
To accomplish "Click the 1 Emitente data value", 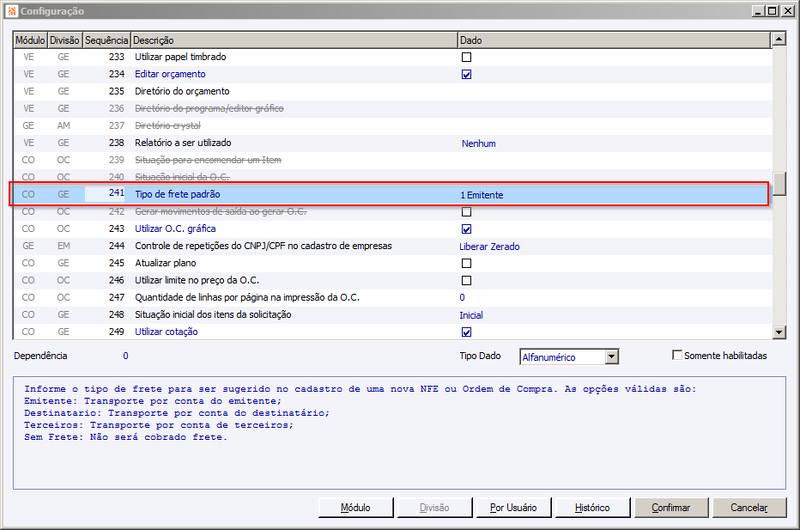I will 482,195.
